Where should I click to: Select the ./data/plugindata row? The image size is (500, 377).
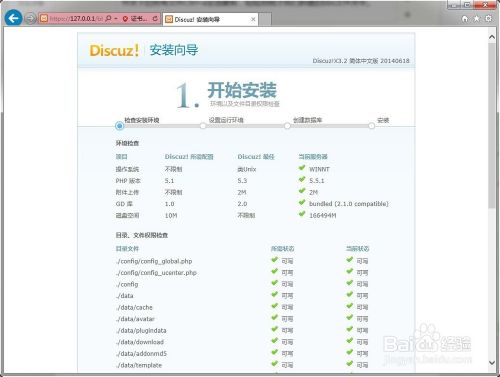point(242,330)
